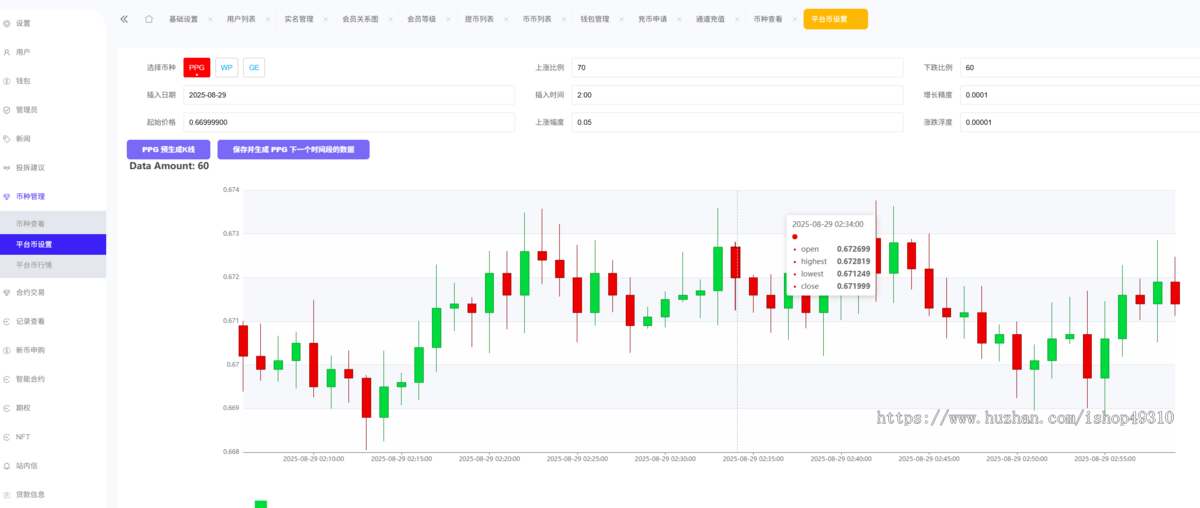This screenshot has width=1200, height=508.
Task: Focus the 上涨比例 input field
Action: pyautogui.click(x=737, y=67)
